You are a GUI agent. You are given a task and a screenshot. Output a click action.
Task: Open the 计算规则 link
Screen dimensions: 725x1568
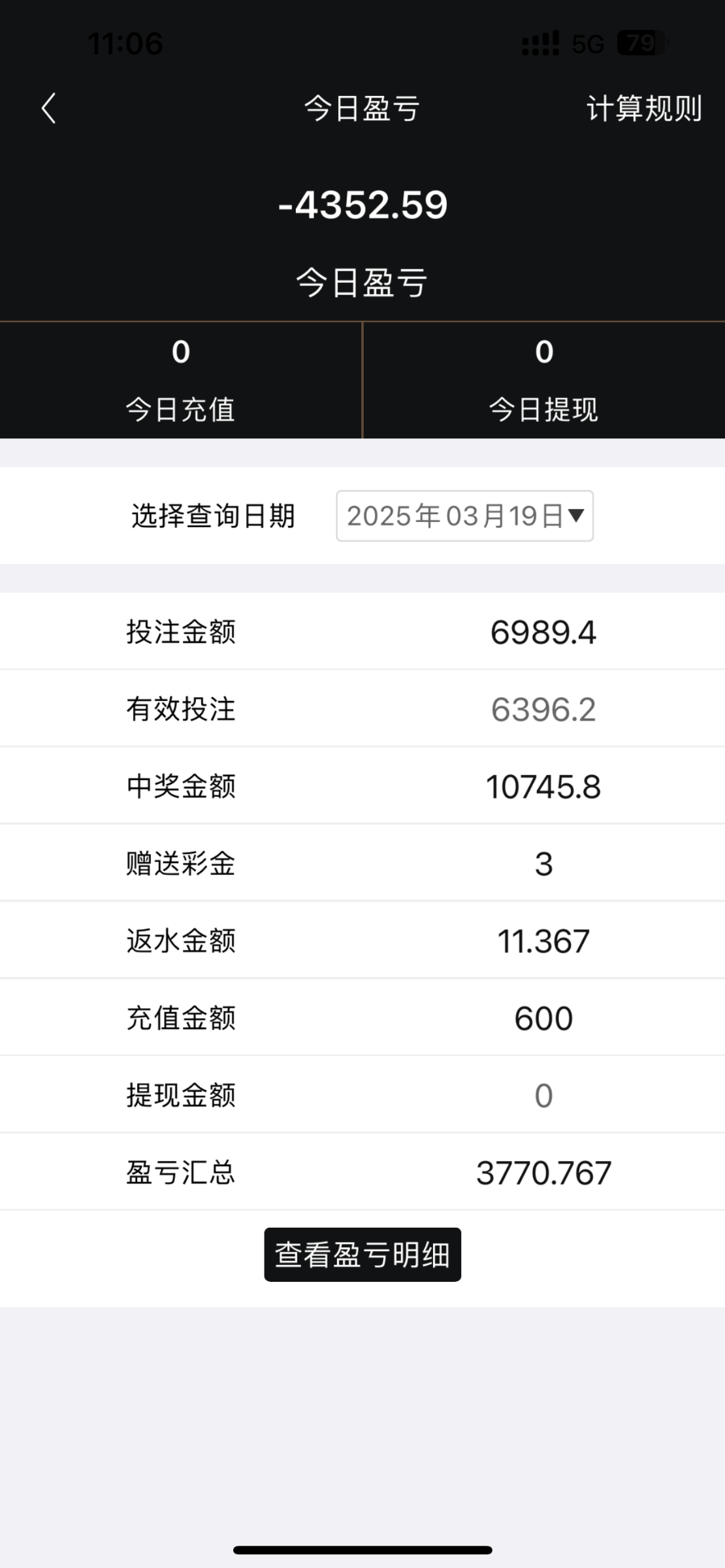[643, 108]
